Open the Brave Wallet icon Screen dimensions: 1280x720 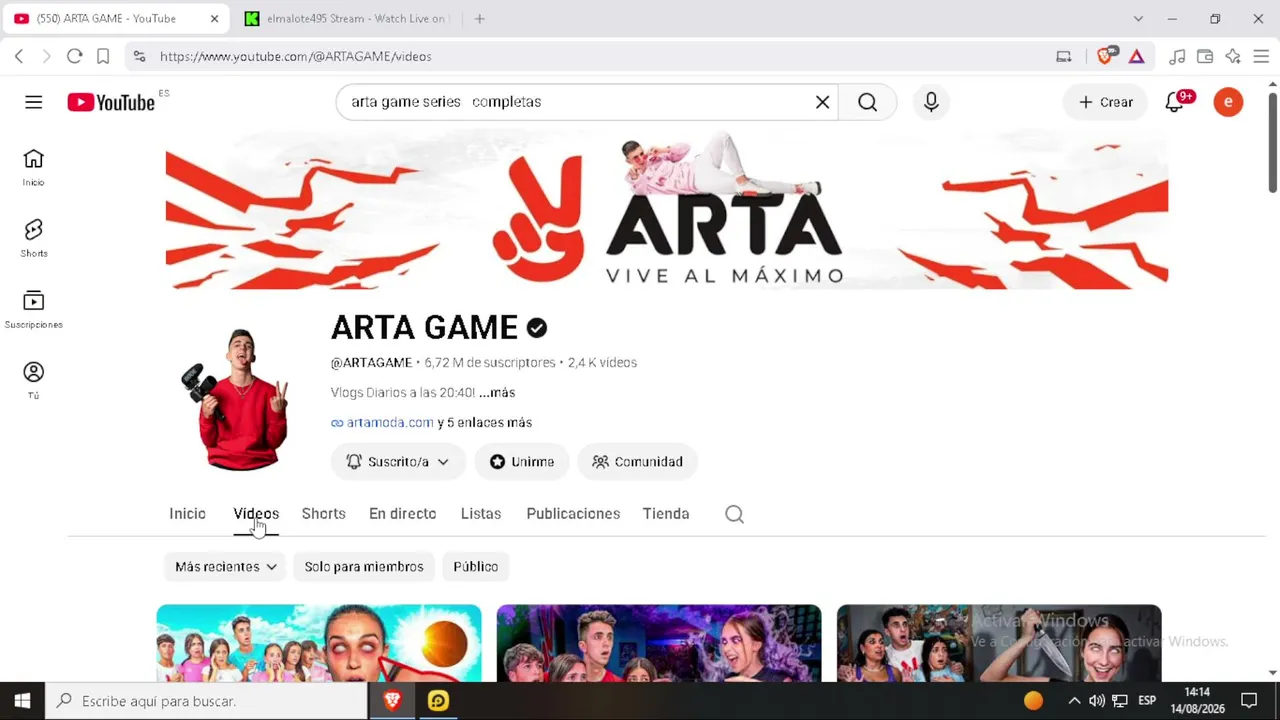1205,56
